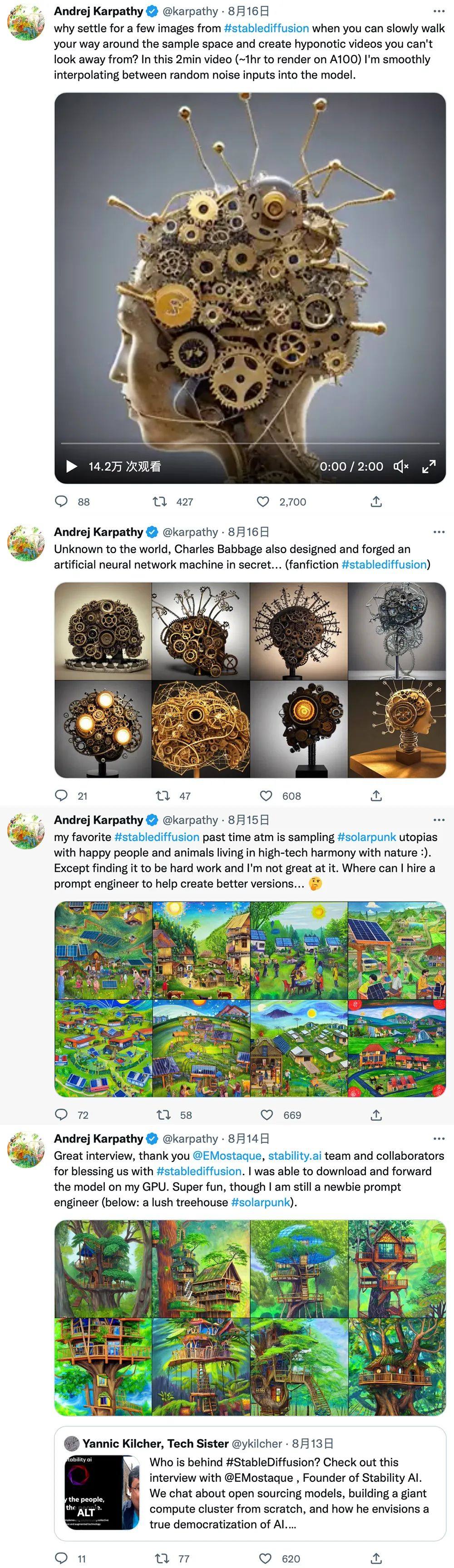Viewport: 454px width, 1568px height.
Task: Open more options on the treehouse tweet
Action: pyautogui.click(x=439, y=1138)
